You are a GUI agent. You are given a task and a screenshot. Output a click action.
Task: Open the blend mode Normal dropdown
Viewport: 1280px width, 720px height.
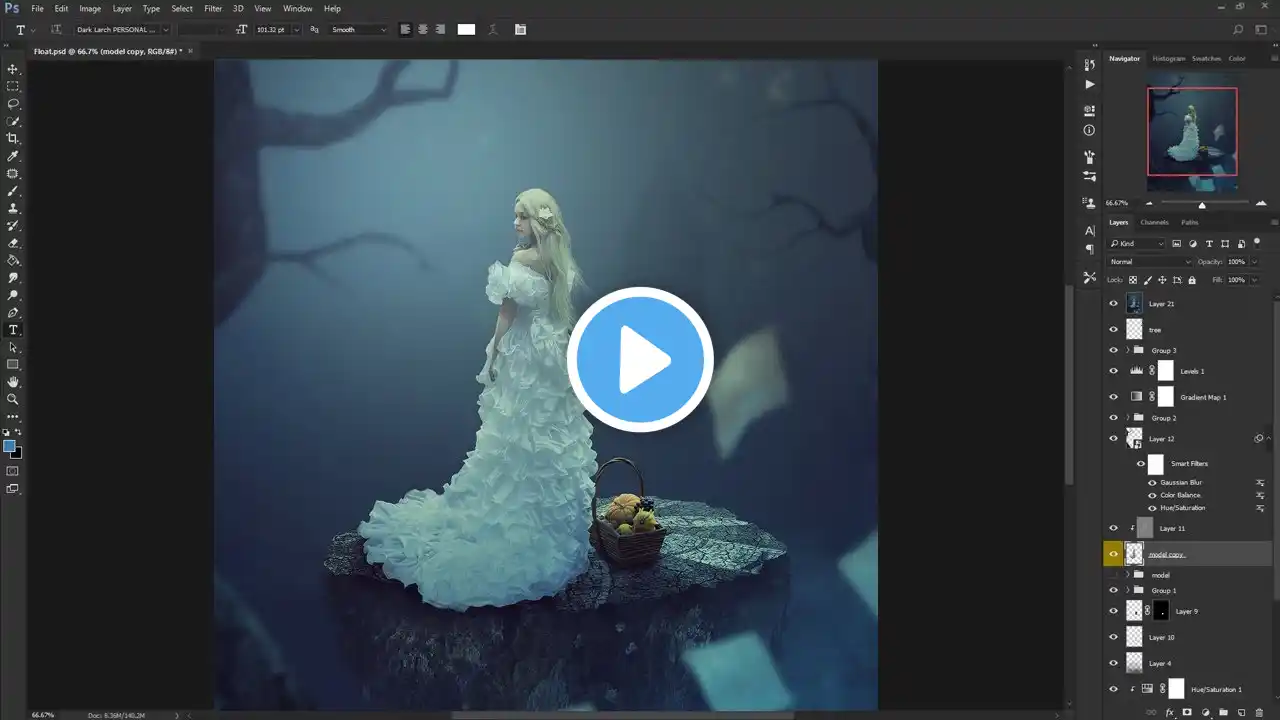[1149, 262]
